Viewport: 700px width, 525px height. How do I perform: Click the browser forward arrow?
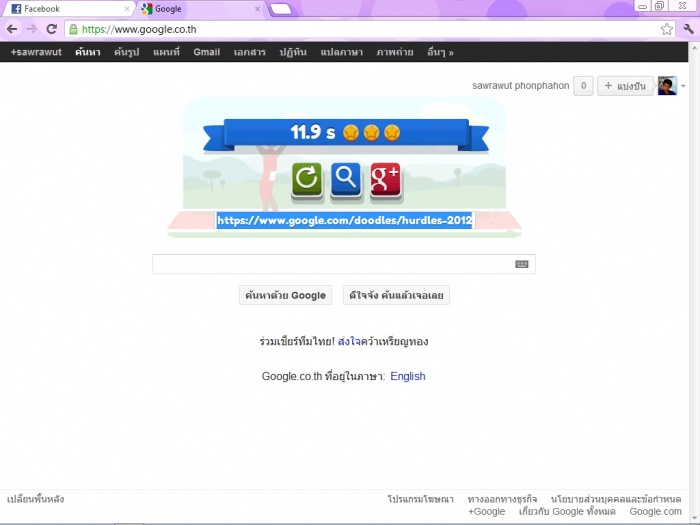(32, 29)
